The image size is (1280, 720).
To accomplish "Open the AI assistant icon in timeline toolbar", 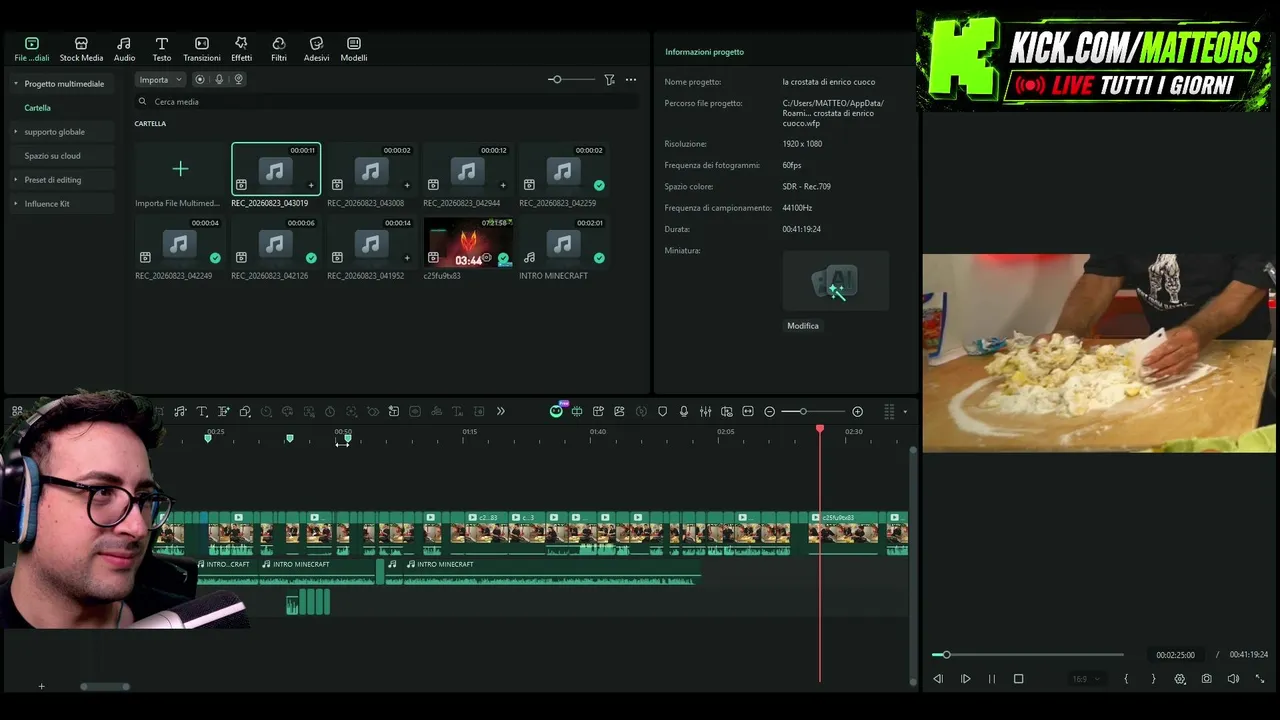I will point(557,412).
